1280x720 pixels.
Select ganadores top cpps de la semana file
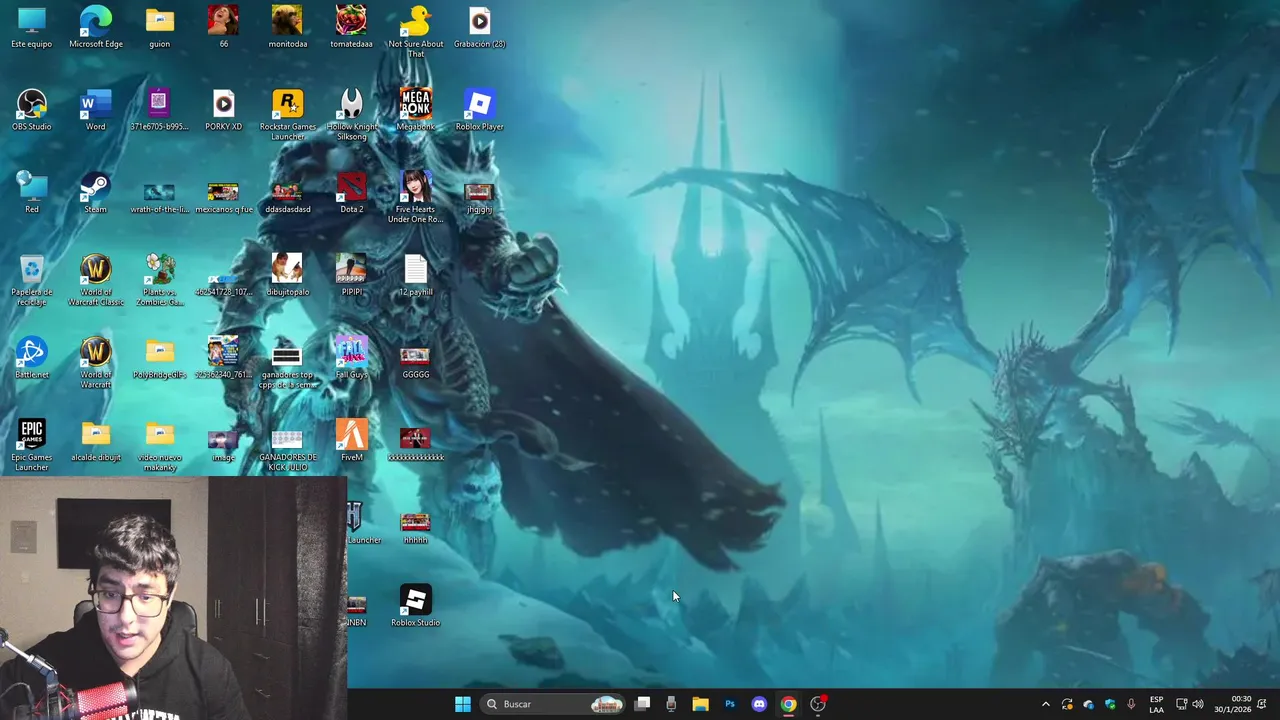tap(287, 368)
